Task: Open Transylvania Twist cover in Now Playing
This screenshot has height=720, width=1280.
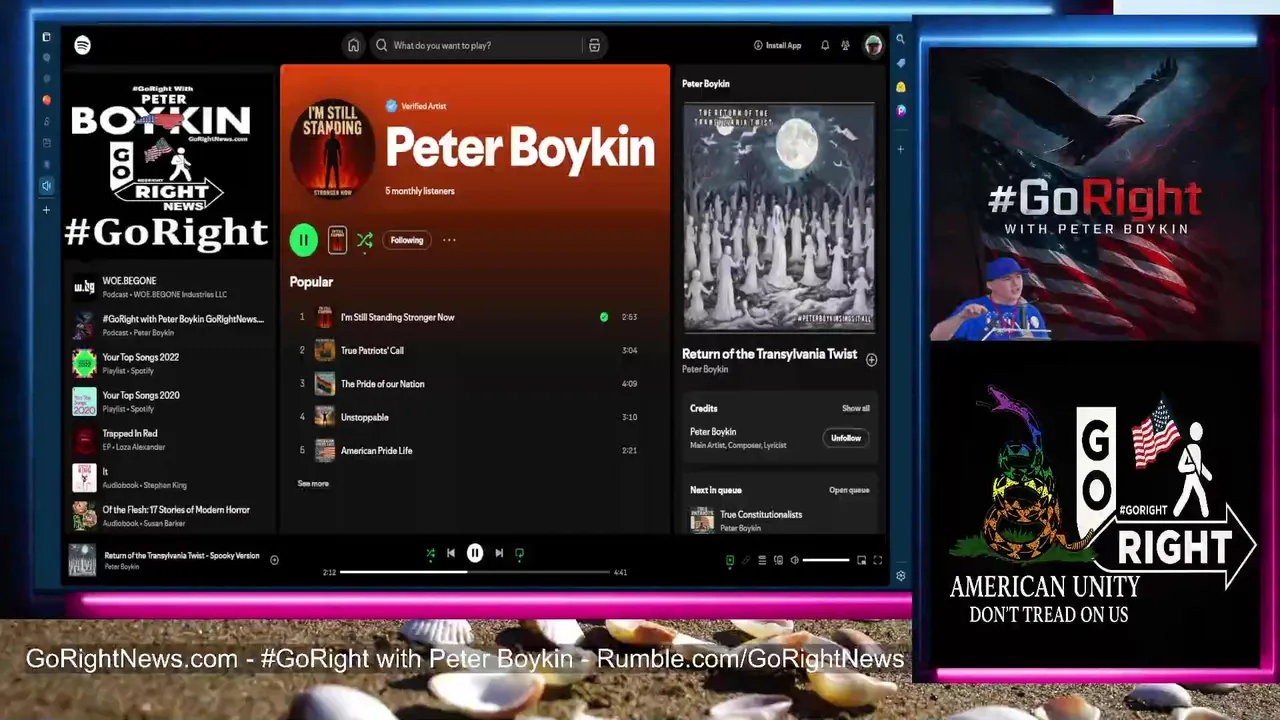Action: click(779, 217)
